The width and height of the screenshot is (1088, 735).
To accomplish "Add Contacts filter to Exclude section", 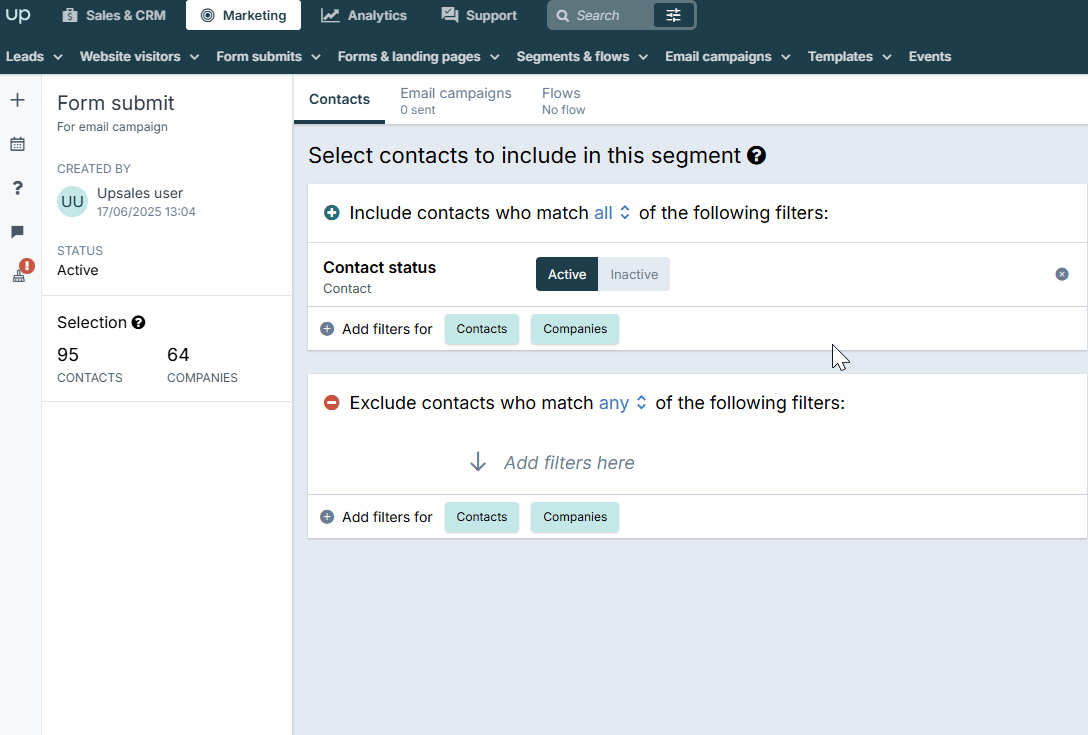I will [x=482, y=517].
